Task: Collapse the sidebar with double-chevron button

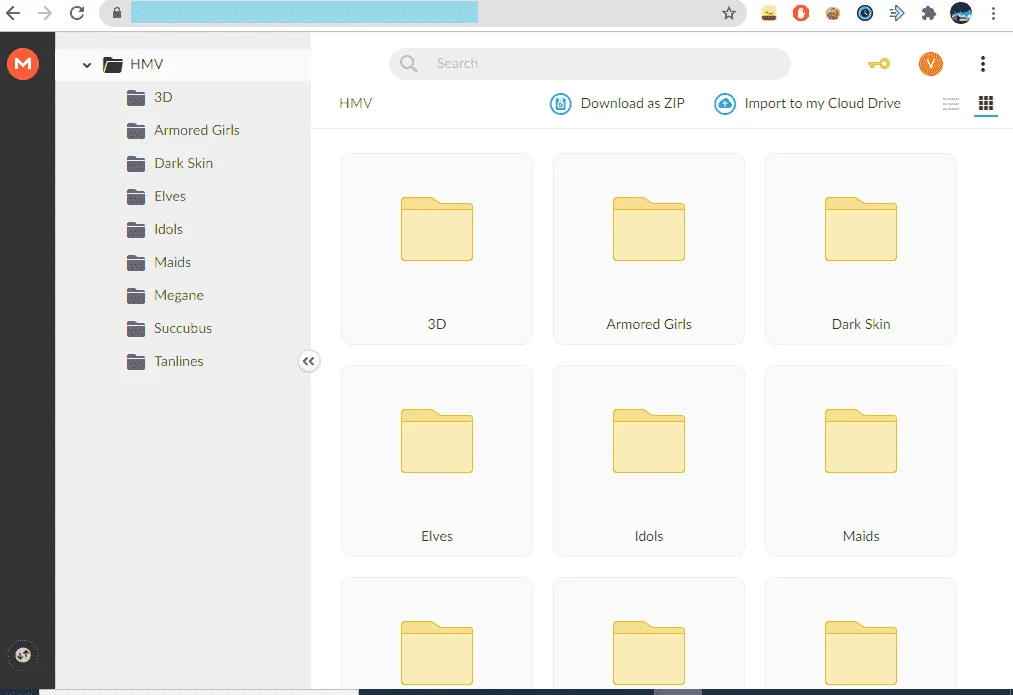Action: [x=309, y=361]
